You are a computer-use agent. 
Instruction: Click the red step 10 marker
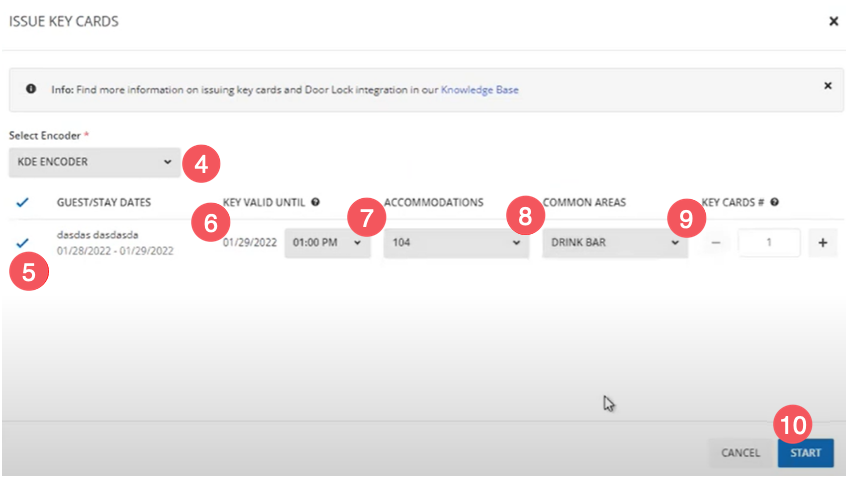[x=792, y=424]
